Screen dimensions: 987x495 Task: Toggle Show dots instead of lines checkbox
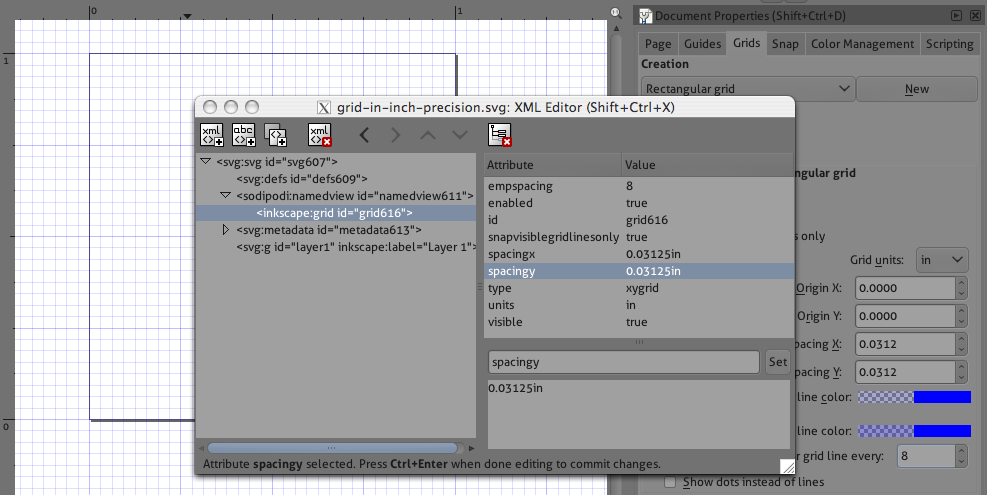click(670, 482)
